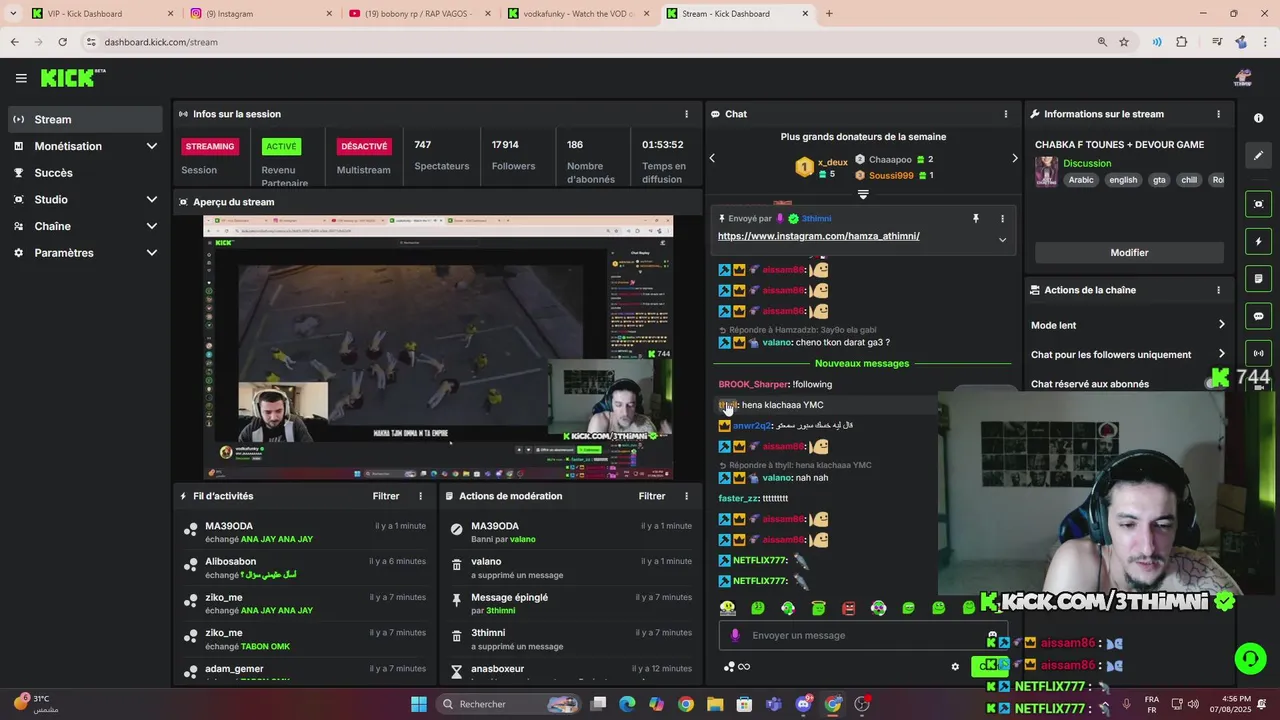Image resolution: width=1280 pixels, height=720 pixels.
Task: Click the lightning bolt icon in right strip
Action: pos(1258,242)
